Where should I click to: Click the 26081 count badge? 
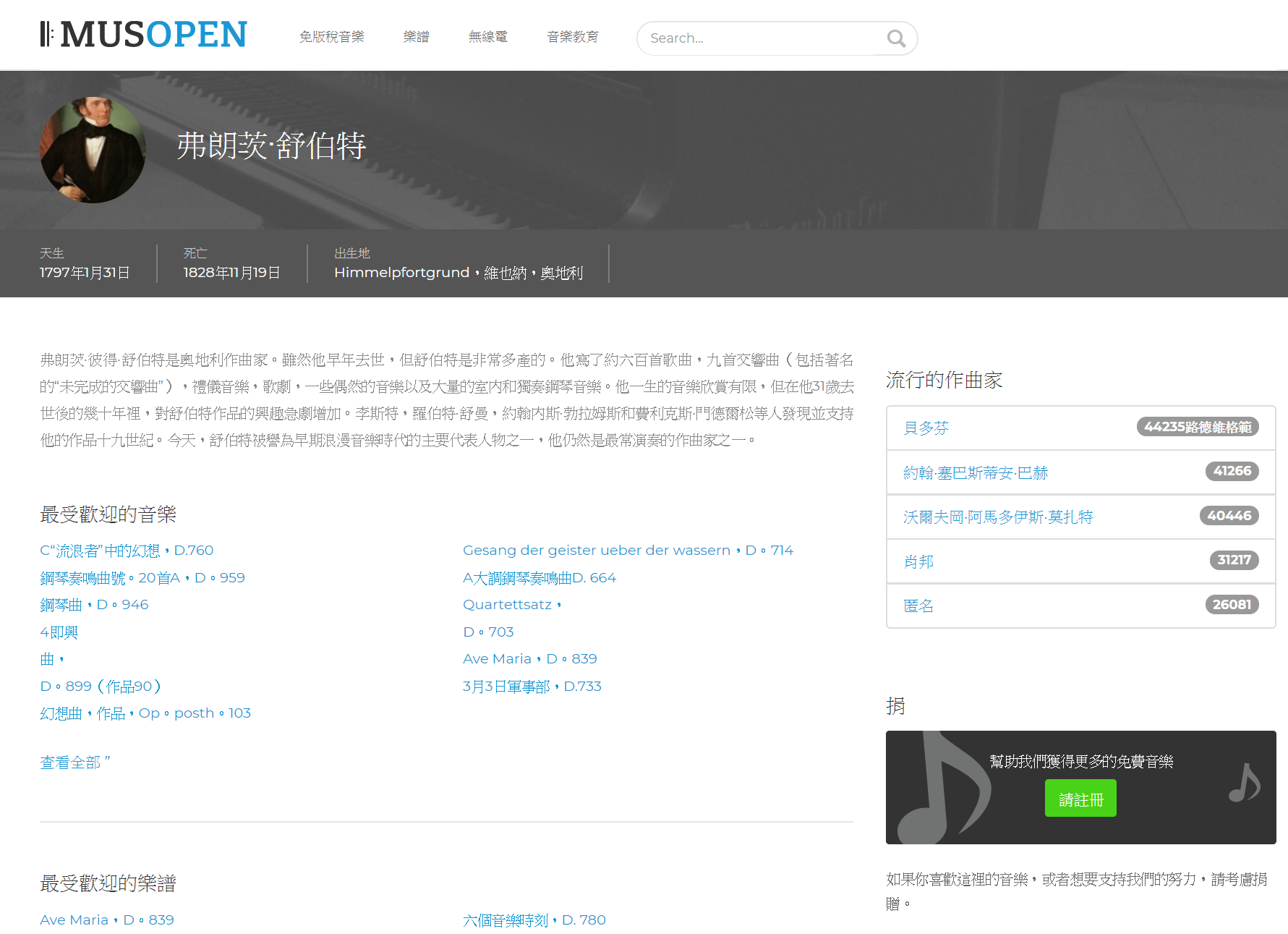click(x=1232, y=604)
